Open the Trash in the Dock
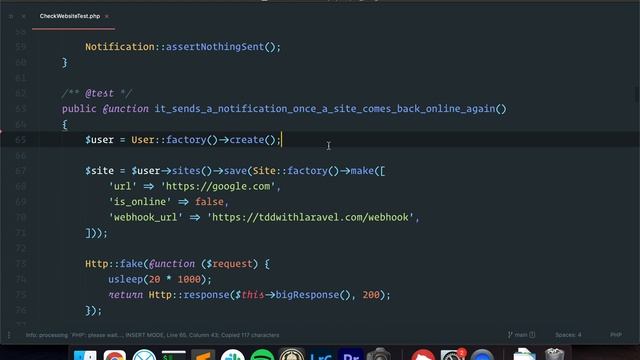Screen dimensions: 640x360 point(554,354)
